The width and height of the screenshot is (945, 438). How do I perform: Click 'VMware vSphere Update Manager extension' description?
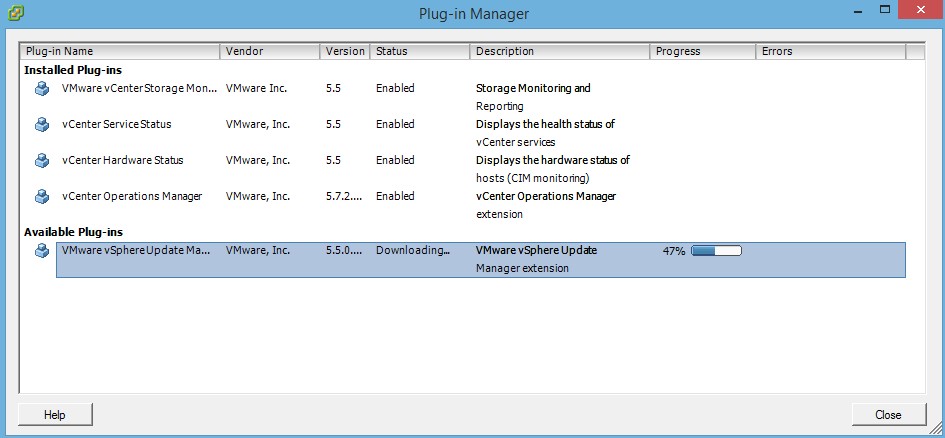(536, 259)
